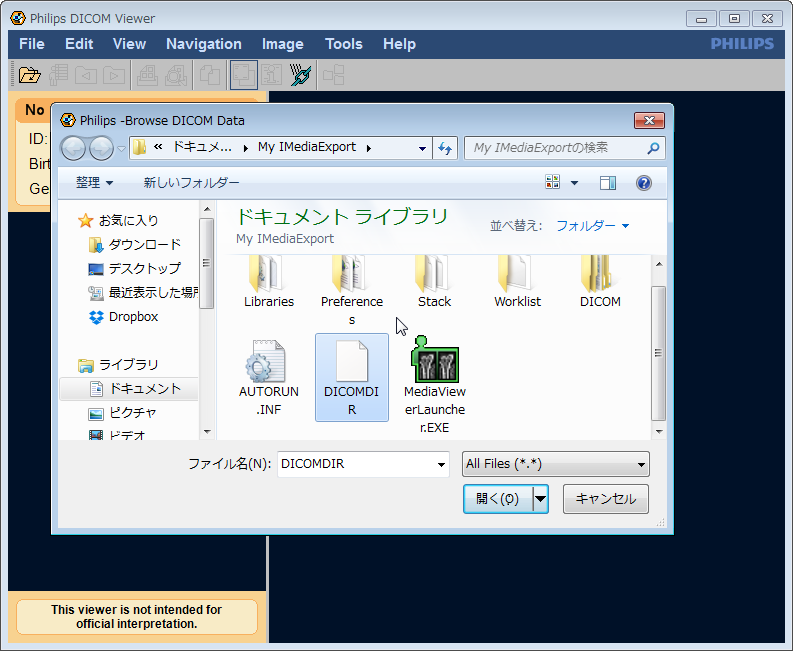Select the DICOM folder
This screenshot has width=793, height=651.
point(600,282)
